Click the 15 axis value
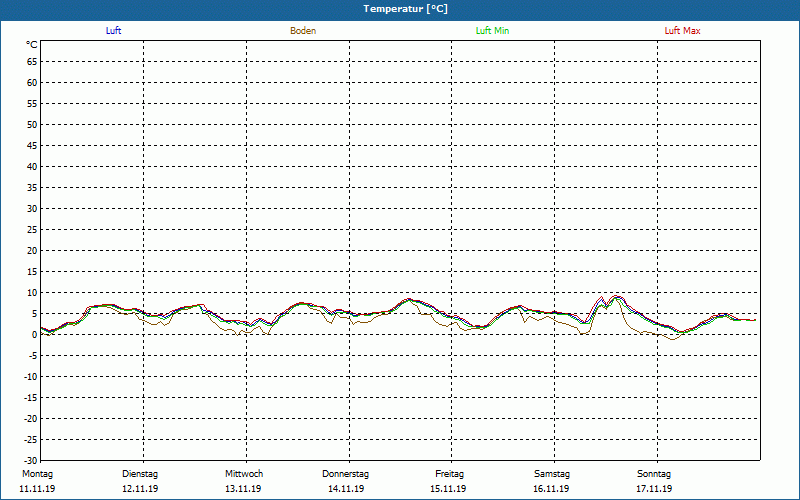The width and height of the screenshot is (800, 500). click(32, 271)
